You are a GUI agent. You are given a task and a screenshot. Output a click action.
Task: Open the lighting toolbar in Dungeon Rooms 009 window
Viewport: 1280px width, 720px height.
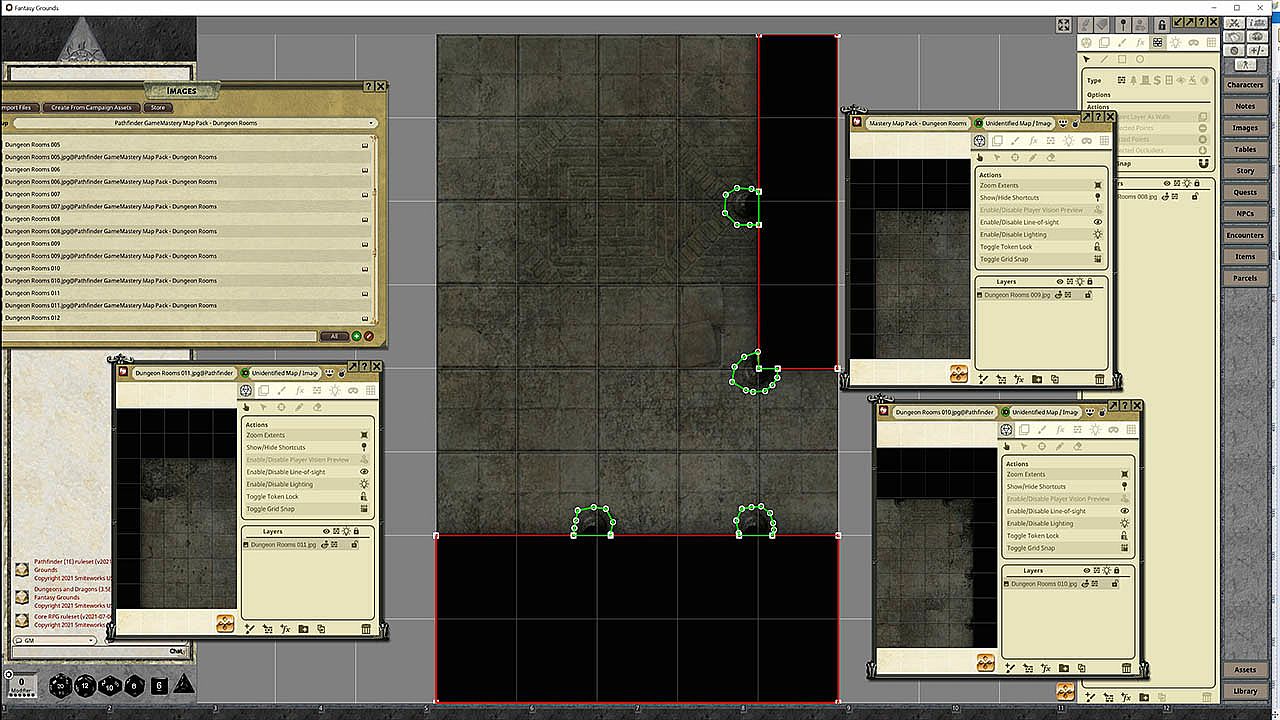tap(1068, 141)
